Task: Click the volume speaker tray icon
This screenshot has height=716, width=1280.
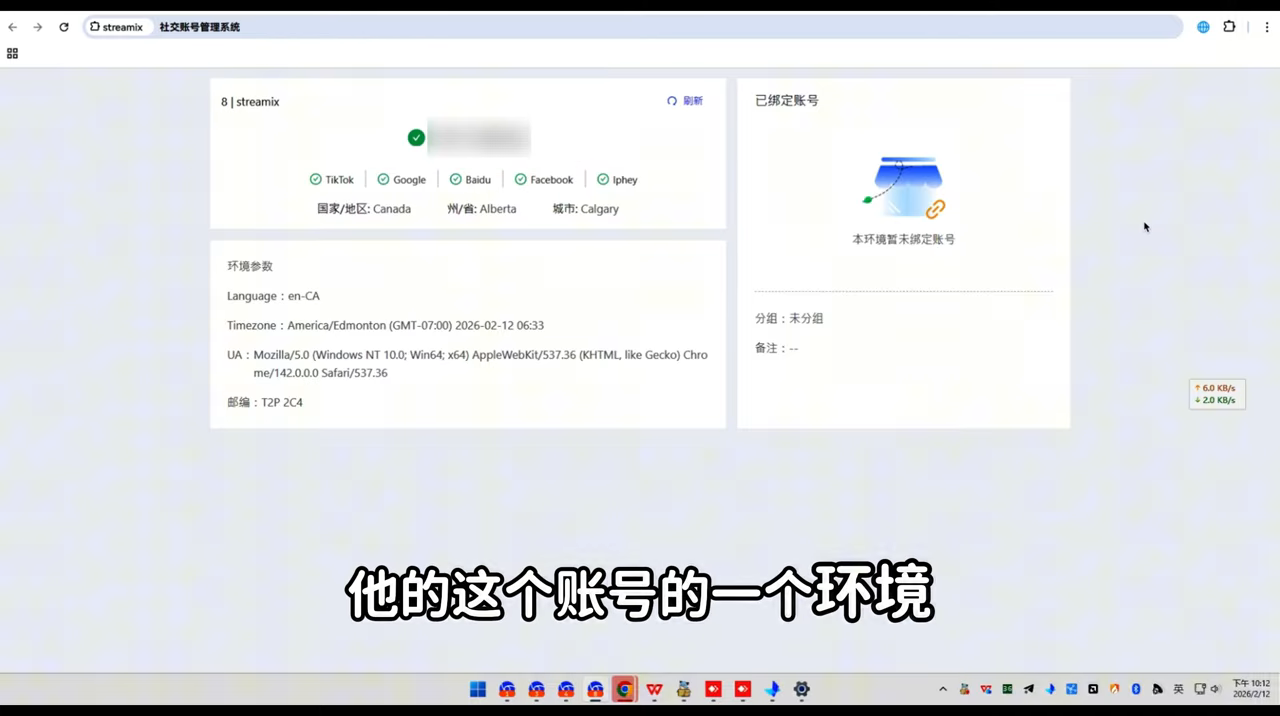Action: click(x=1216, y=689)
